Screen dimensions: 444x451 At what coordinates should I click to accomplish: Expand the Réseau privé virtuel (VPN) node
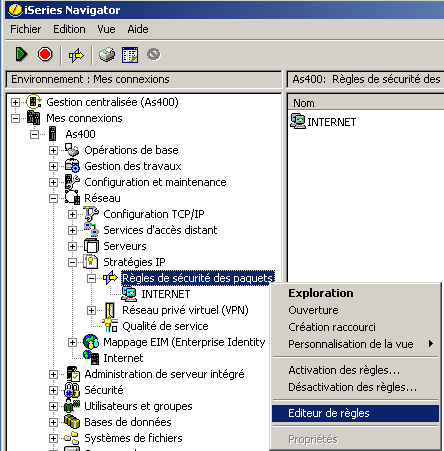click(x=91, y=310)
